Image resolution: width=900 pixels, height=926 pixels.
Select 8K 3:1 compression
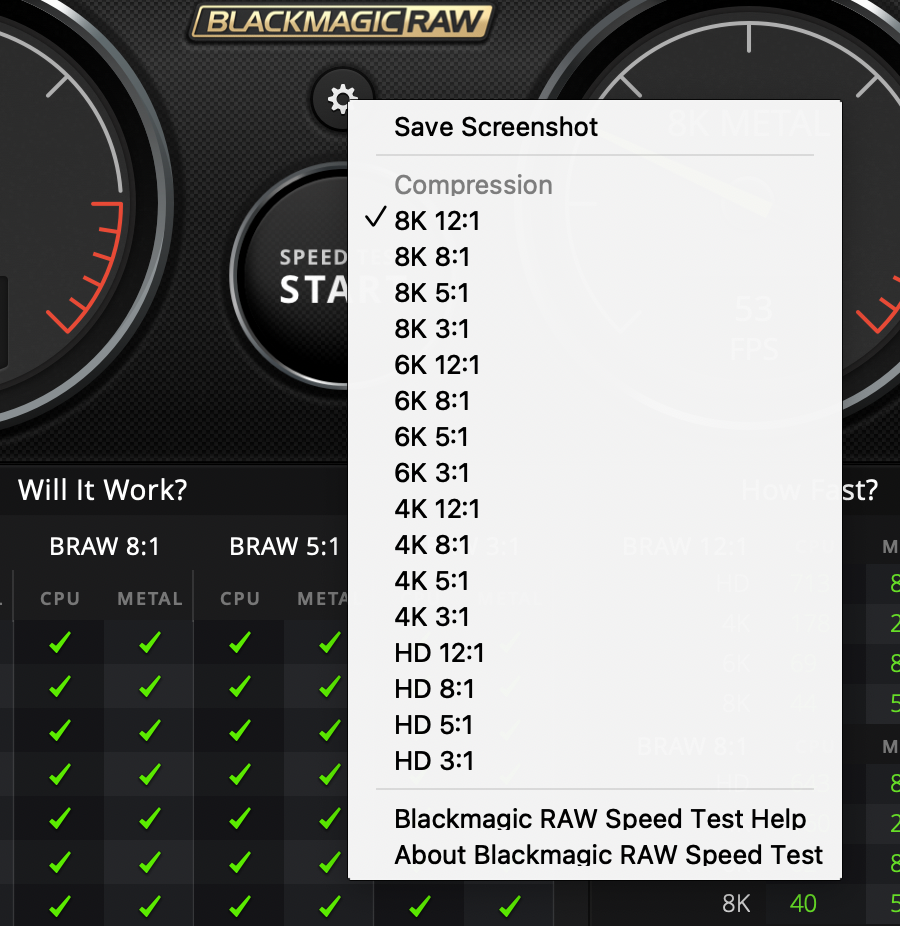click(x=595, y=329)
